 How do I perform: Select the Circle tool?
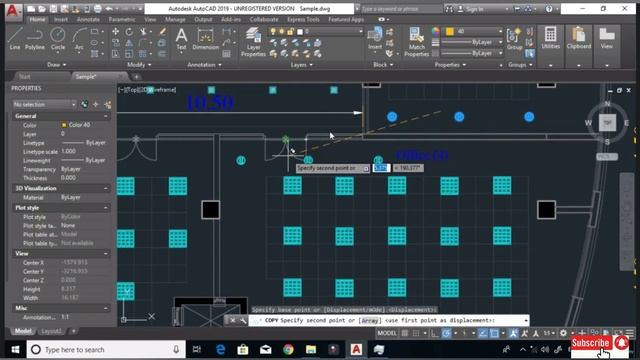(x=58, y=39)
